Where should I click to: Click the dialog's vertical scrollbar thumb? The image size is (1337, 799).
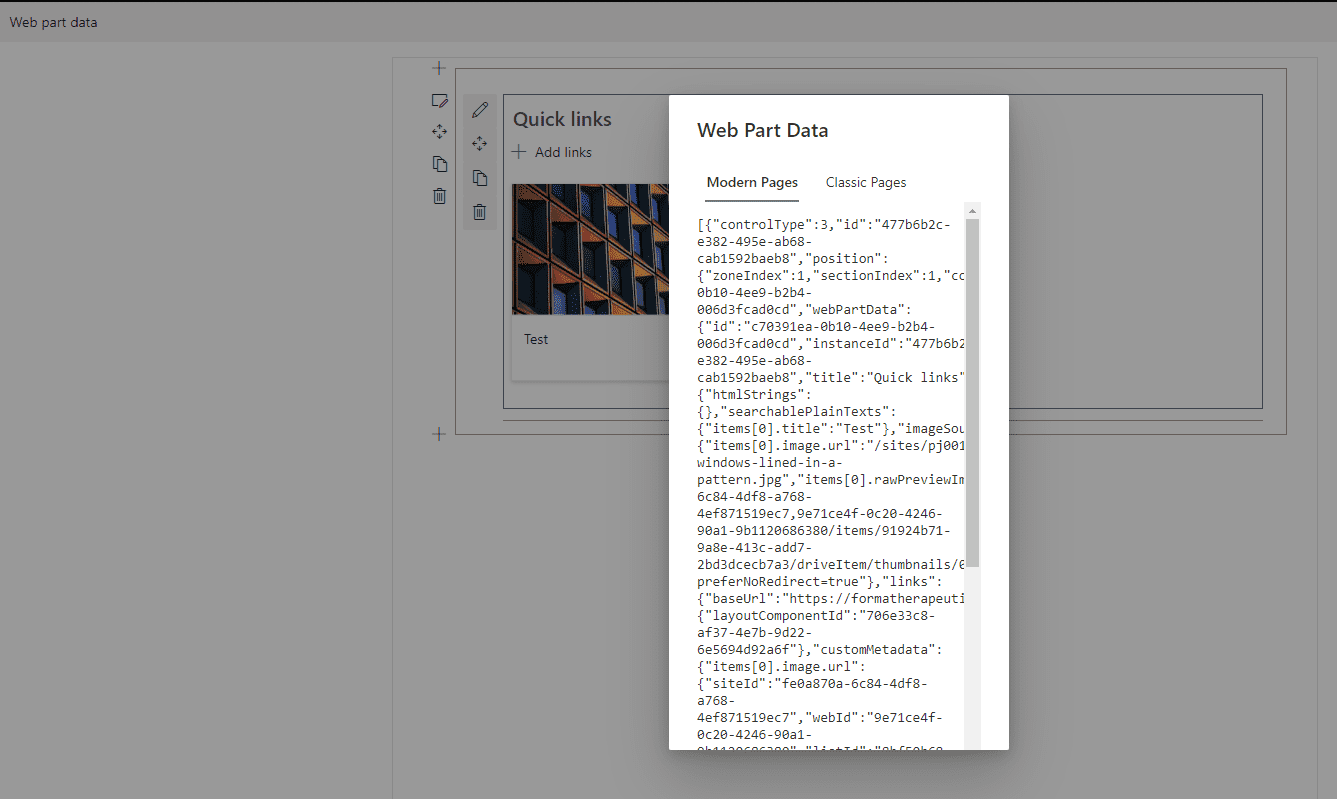972,390
